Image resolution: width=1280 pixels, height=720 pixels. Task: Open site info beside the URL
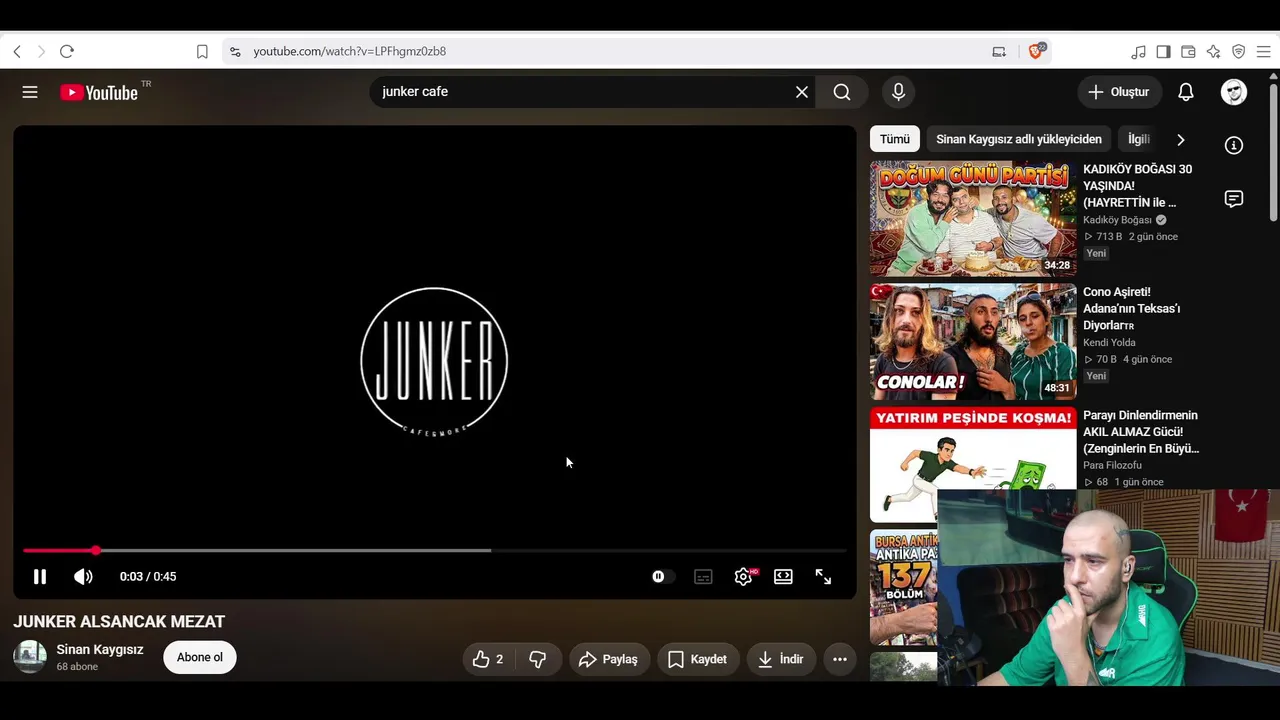coord(235,51)
